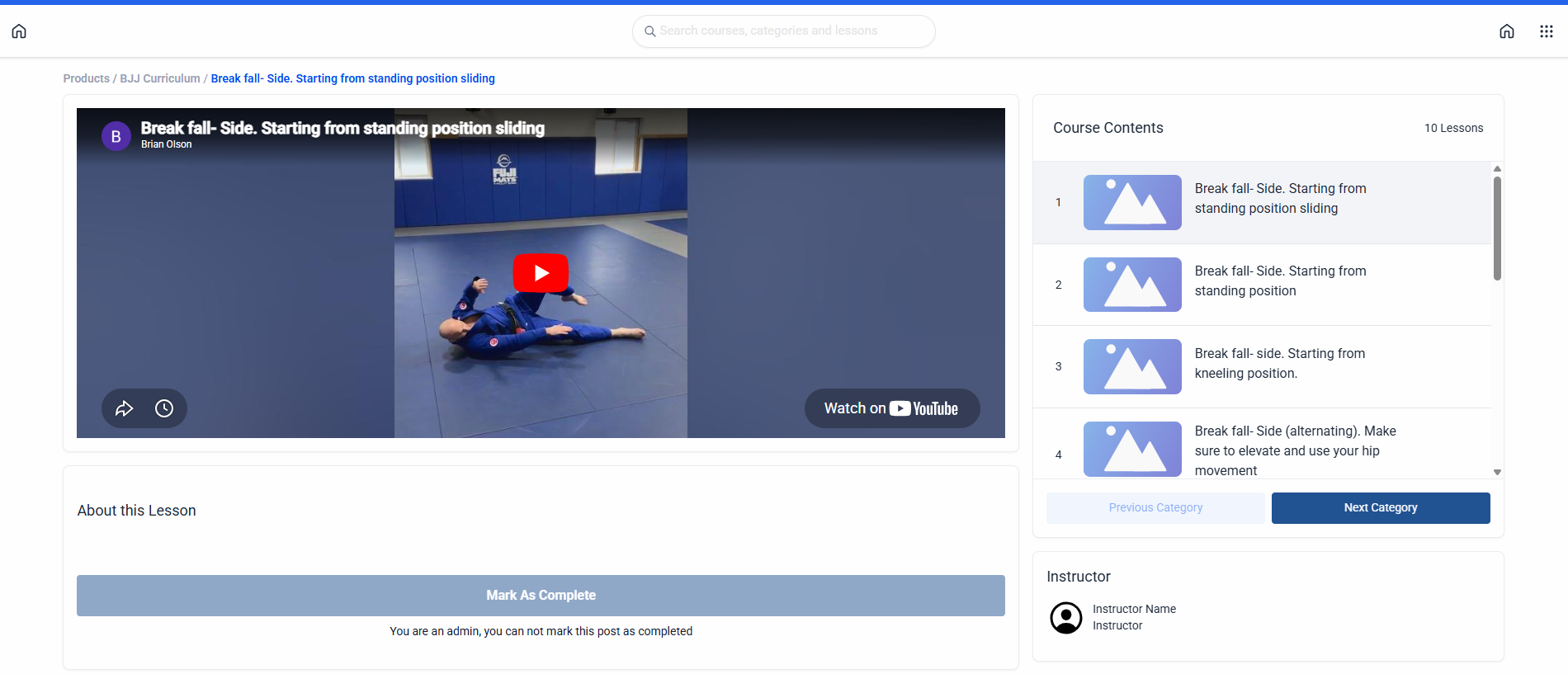Click the 'Course Contents' heading
Viewport: 1568px width, 674px height.
(1108, 128)
